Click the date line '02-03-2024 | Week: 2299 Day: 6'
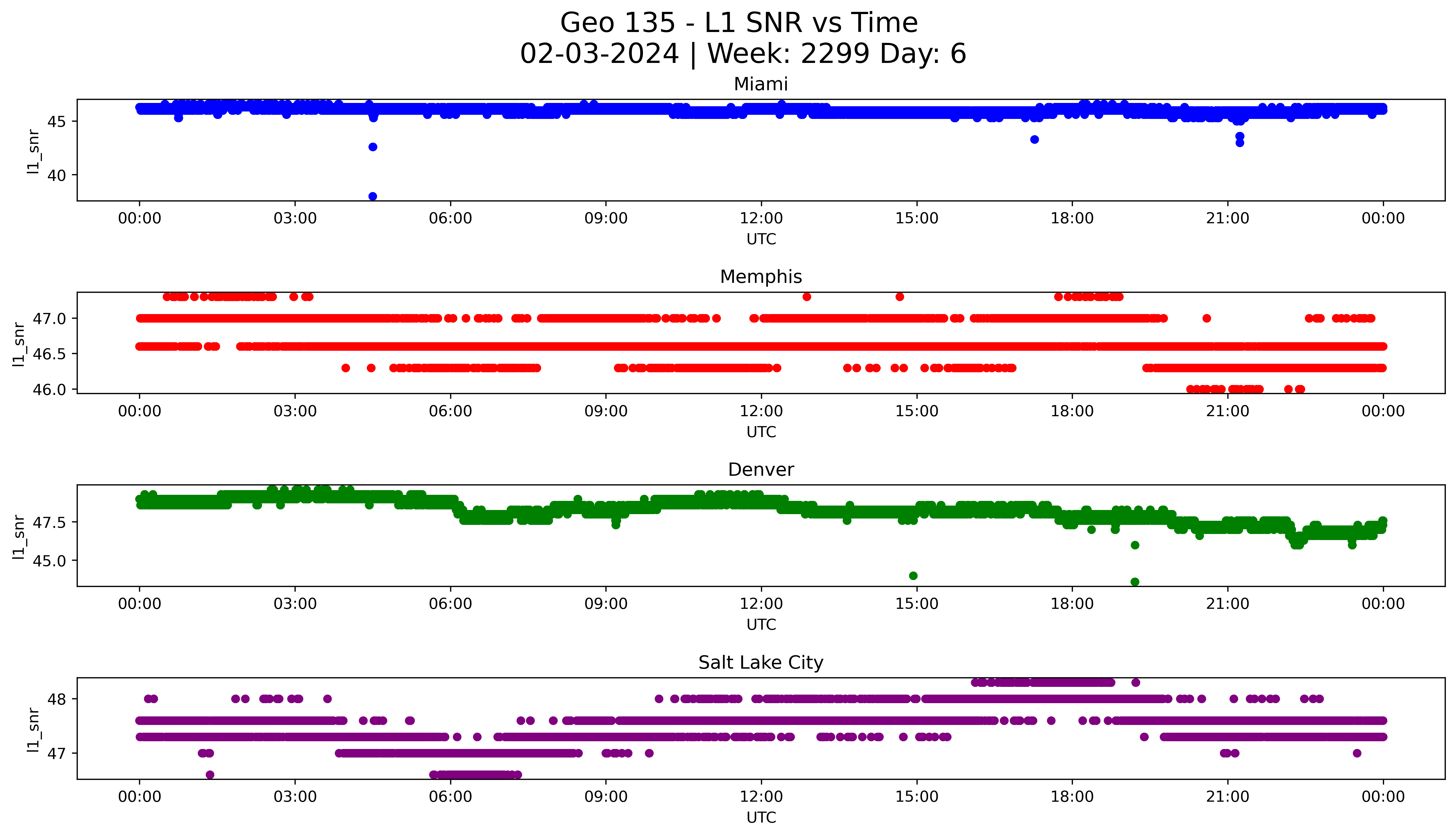The image size is (1456, 837). click(743, 54)
